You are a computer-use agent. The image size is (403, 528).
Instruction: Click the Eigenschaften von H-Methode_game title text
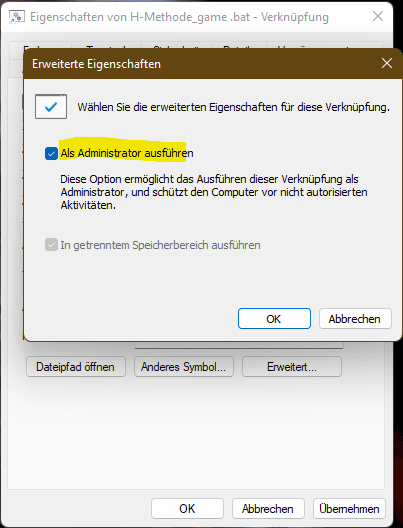(179, 17)
